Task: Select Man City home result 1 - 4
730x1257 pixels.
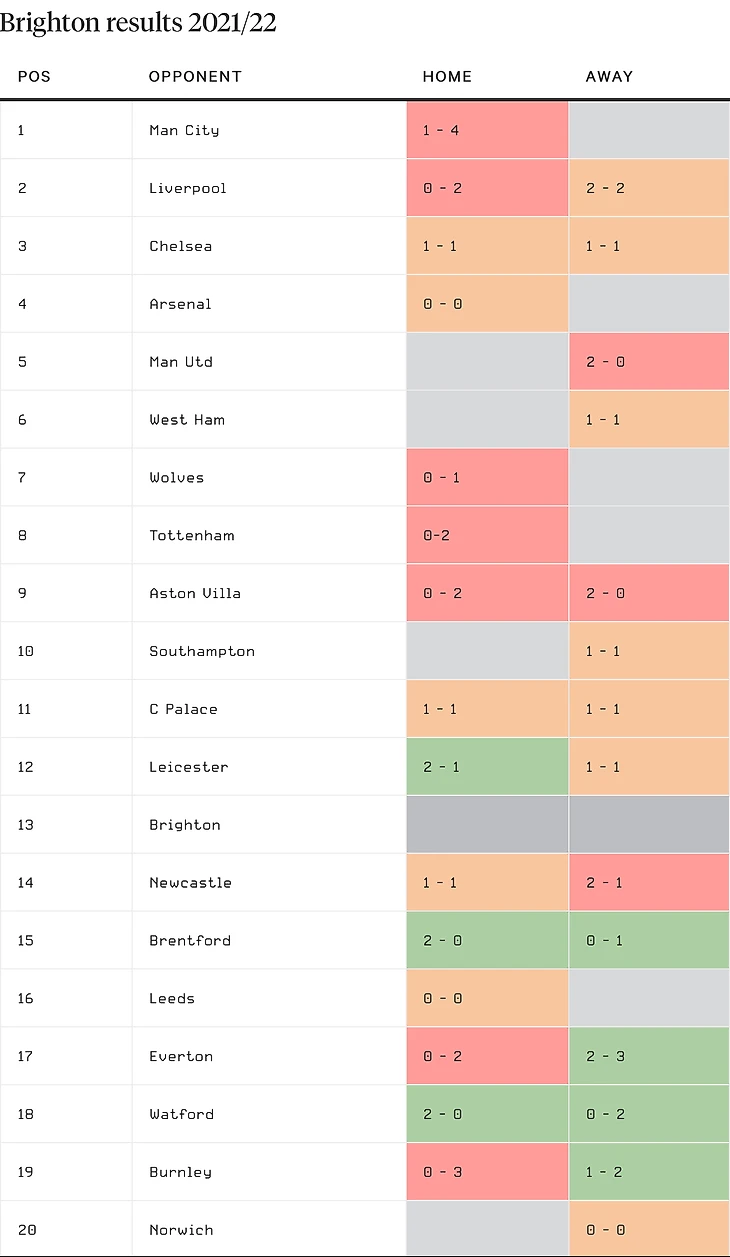Action: tap(442, 130)
